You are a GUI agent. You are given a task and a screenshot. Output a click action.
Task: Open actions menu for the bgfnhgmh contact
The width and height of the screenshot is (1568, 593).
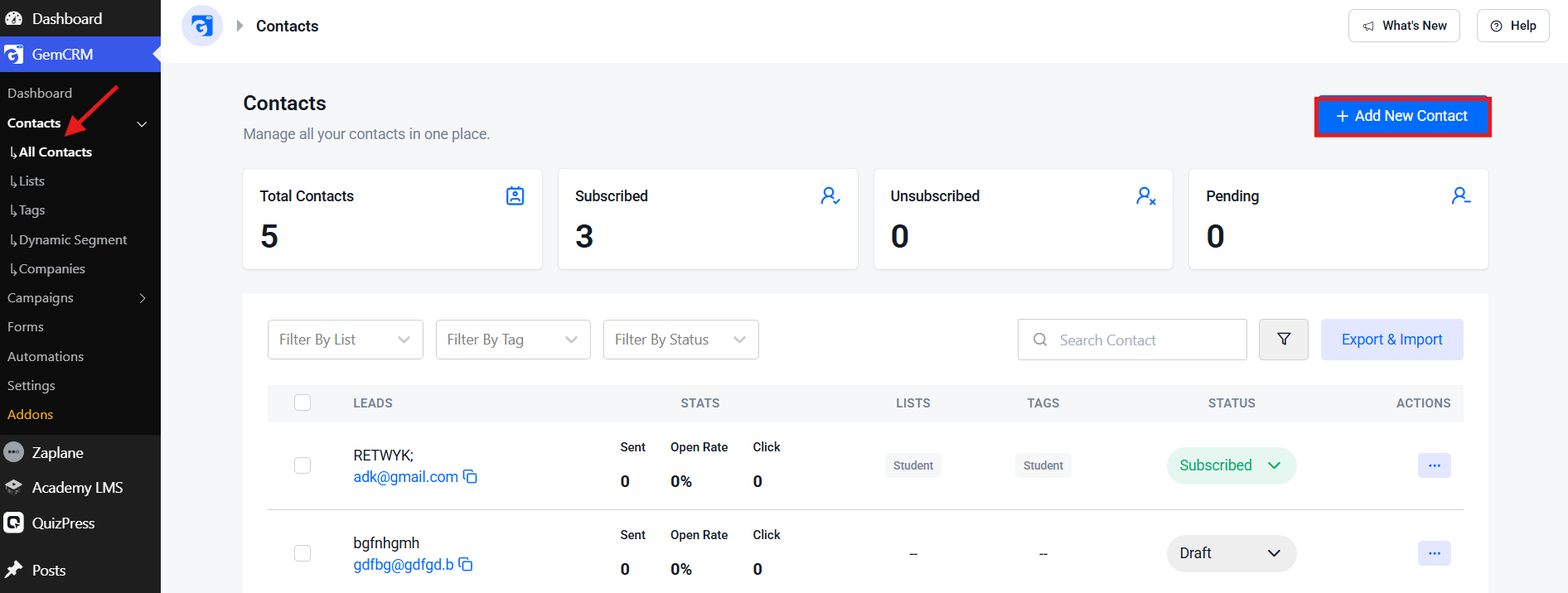click(1435, 553)
